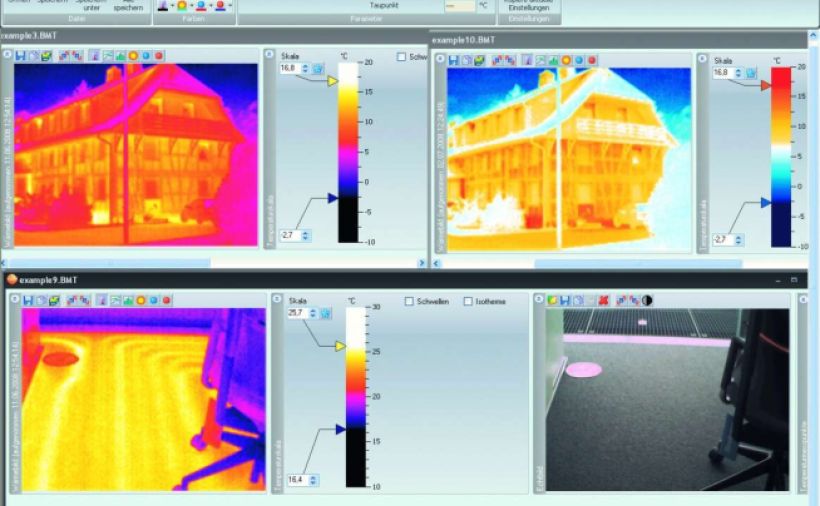
Task: Collapse example9.BMT real image panel
Action: point(539,298)
